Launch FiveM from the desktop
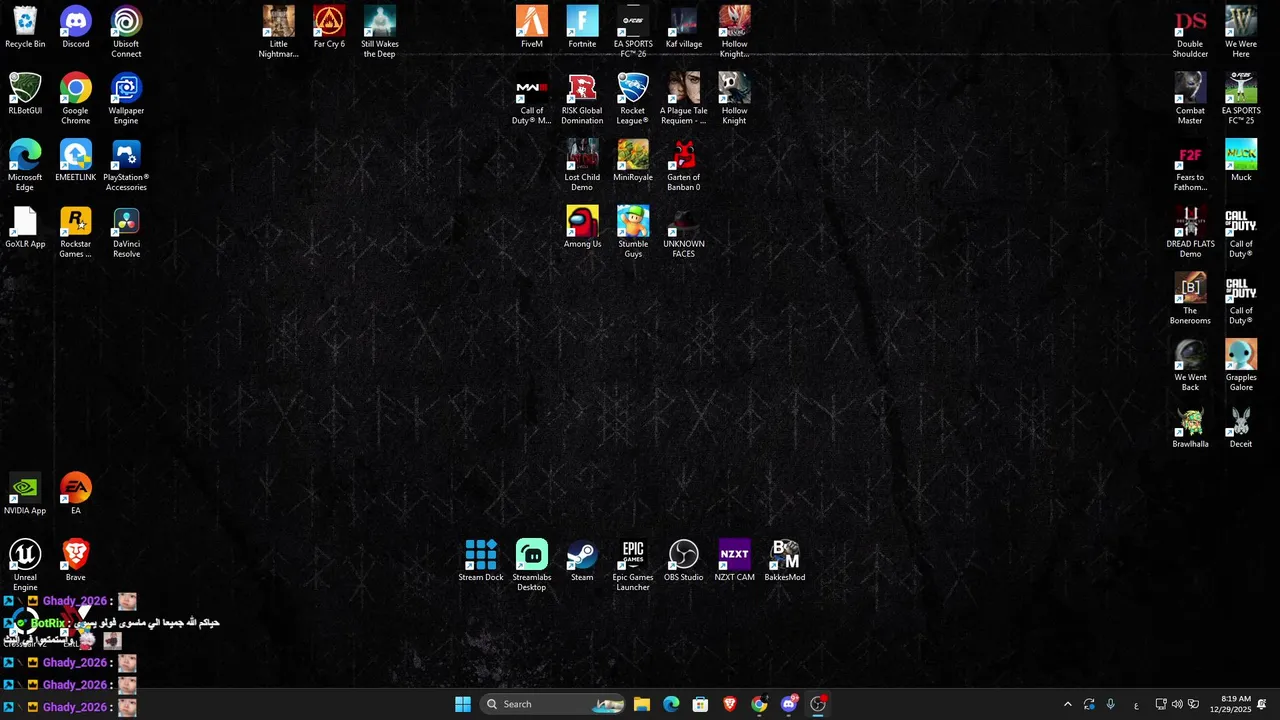The width and height of the screenshot is (1280, 720). click(532, 27)
